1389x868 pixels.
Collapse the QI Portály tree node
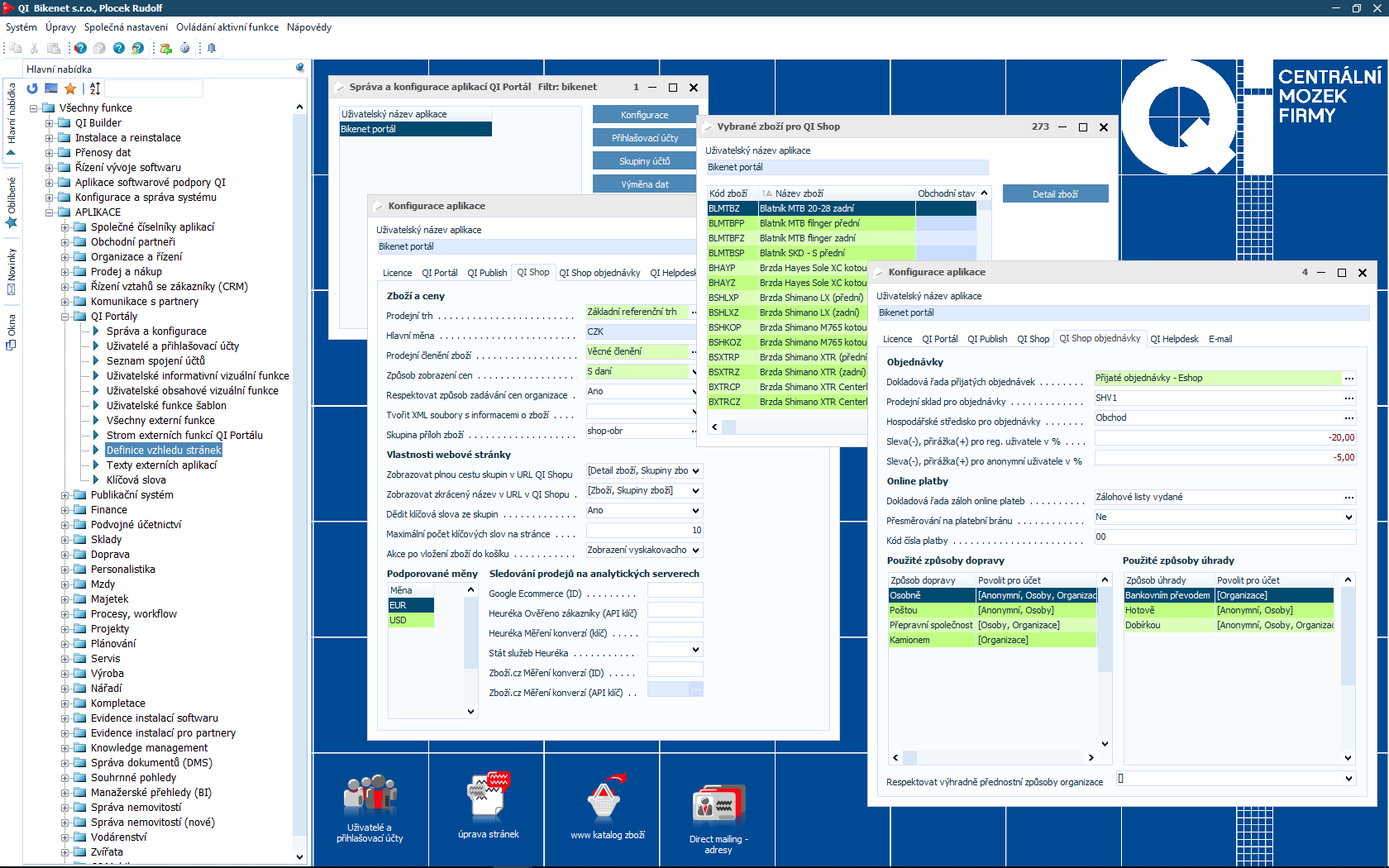click(65, 317)
